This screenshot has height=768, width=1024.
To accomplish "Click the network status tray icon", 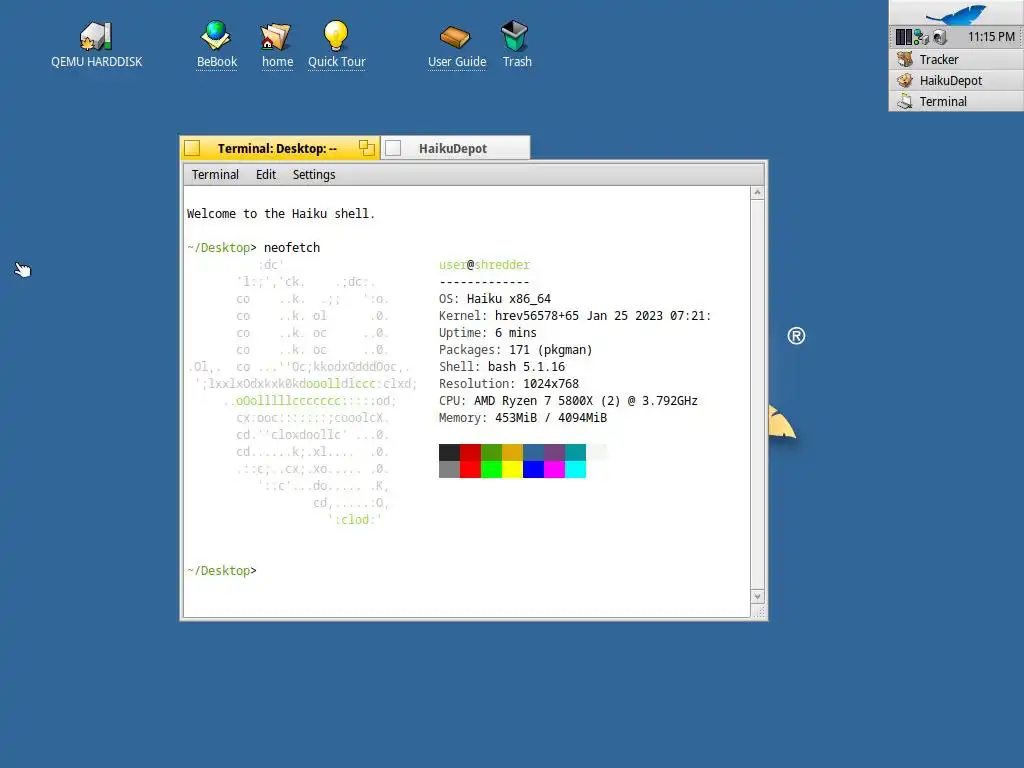I will pos(921,37).
